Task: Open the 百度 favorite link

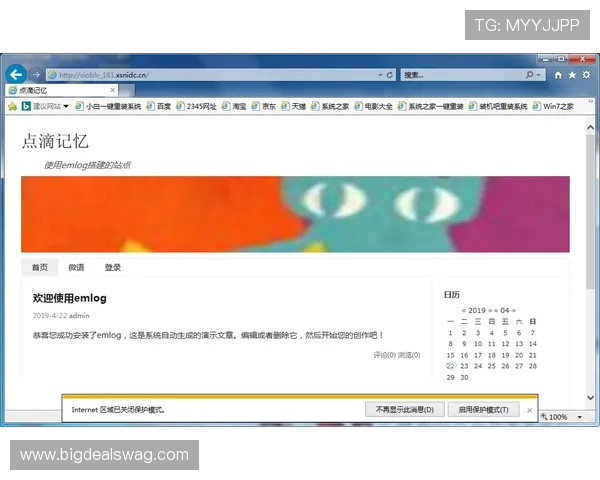Action: coord(159,106)
